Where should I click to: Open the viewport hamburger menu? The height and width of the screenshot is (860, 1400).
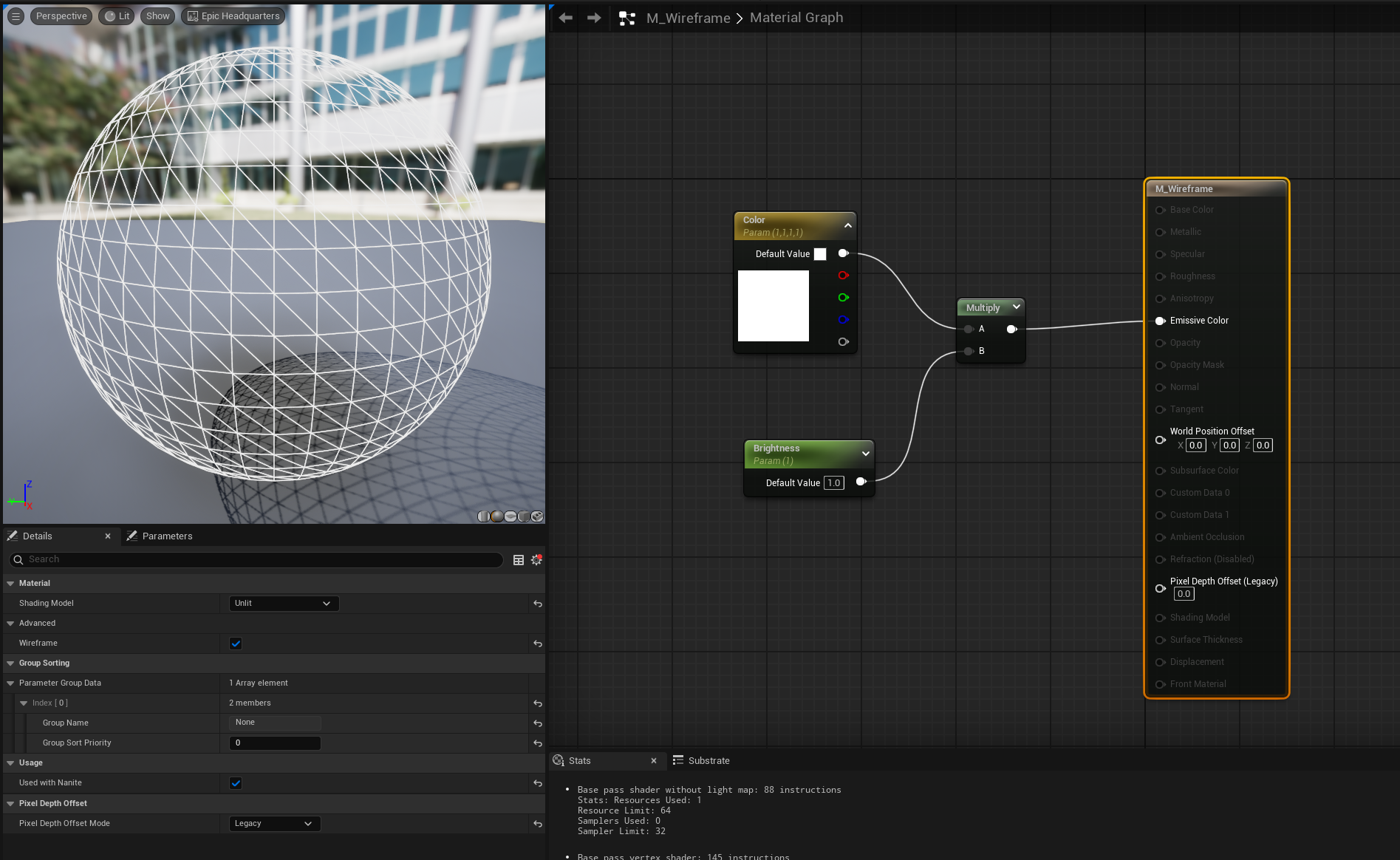[16, 16]
